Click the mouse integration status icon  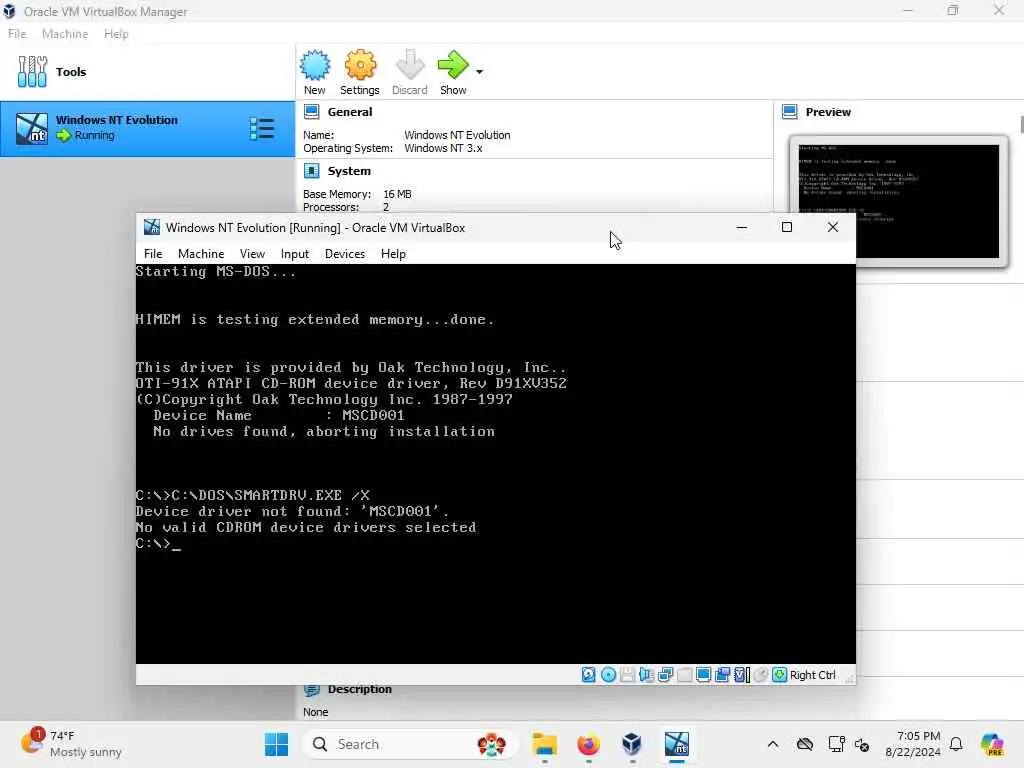click(x=760, y=675)
